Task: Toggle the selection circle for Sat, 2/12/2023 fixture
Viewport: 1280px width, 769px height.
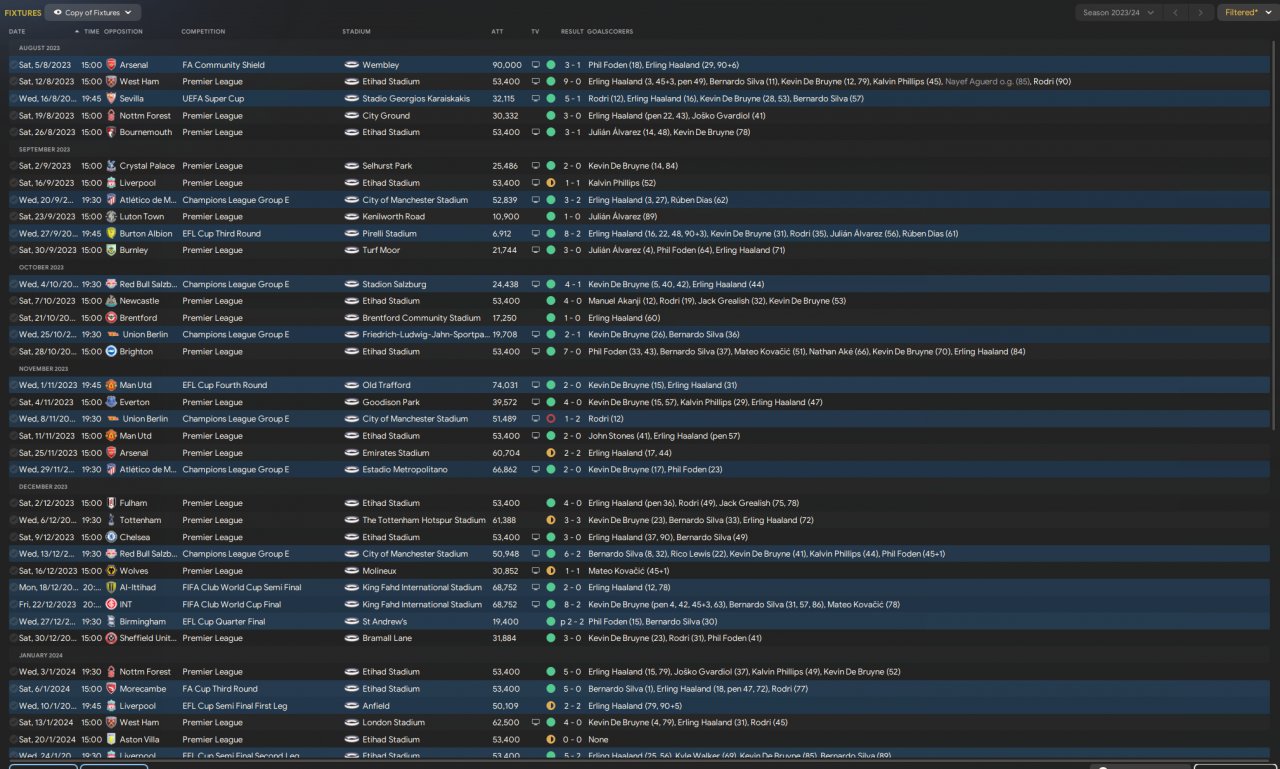Action: pos(13,503)
